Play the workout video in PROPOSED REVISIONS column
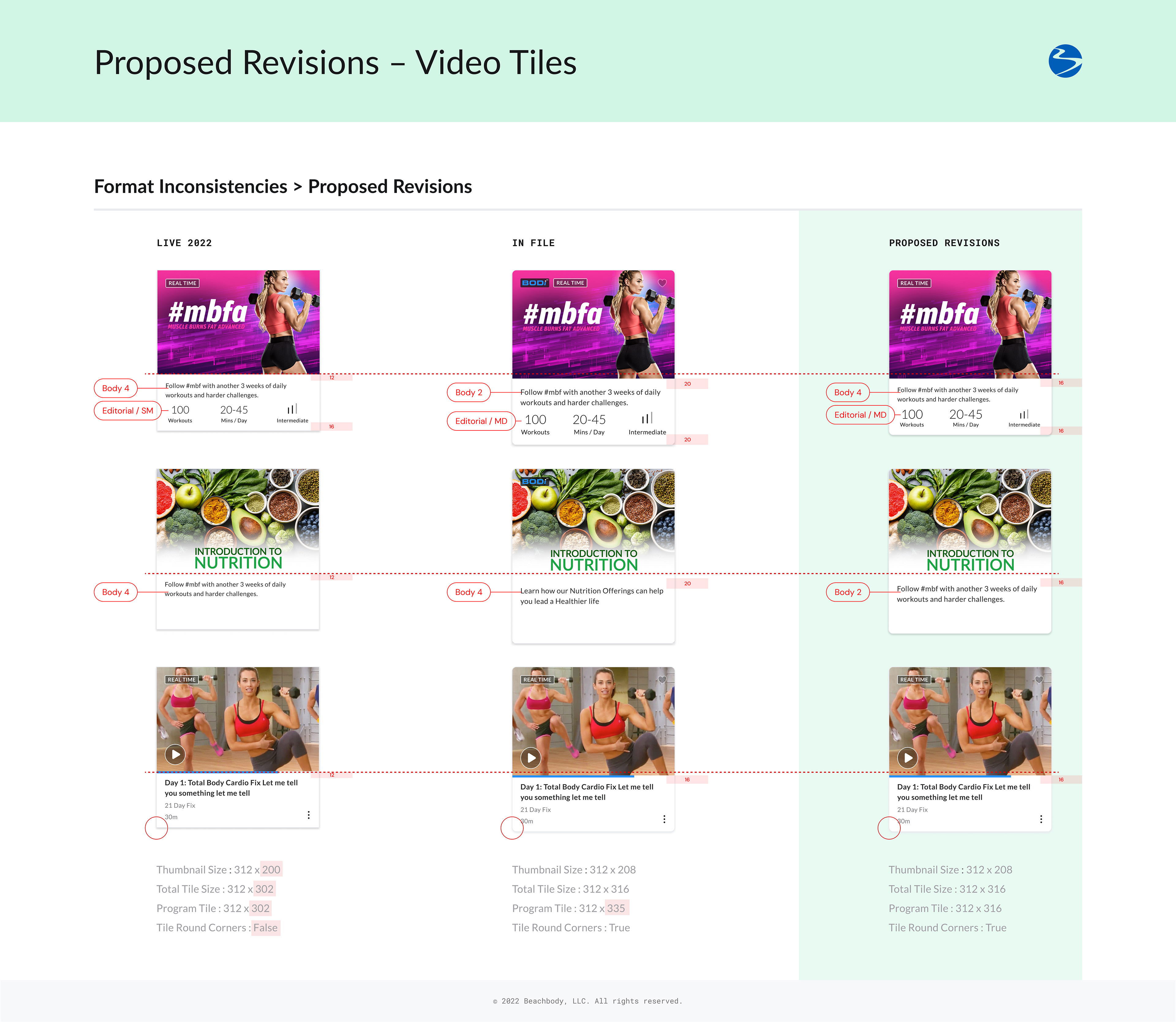The height and width of the screenshot is (1022, 1176). (x=907, y=758)
